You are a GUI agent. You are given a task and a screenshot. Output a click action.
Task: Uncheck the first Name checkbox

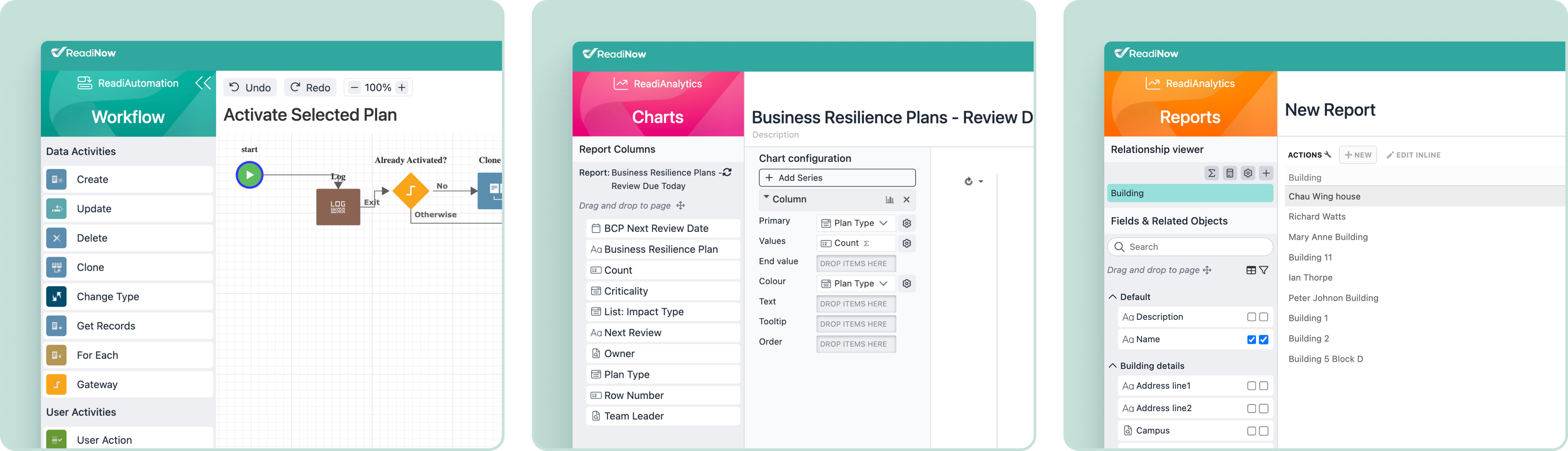pos(1251,340)
